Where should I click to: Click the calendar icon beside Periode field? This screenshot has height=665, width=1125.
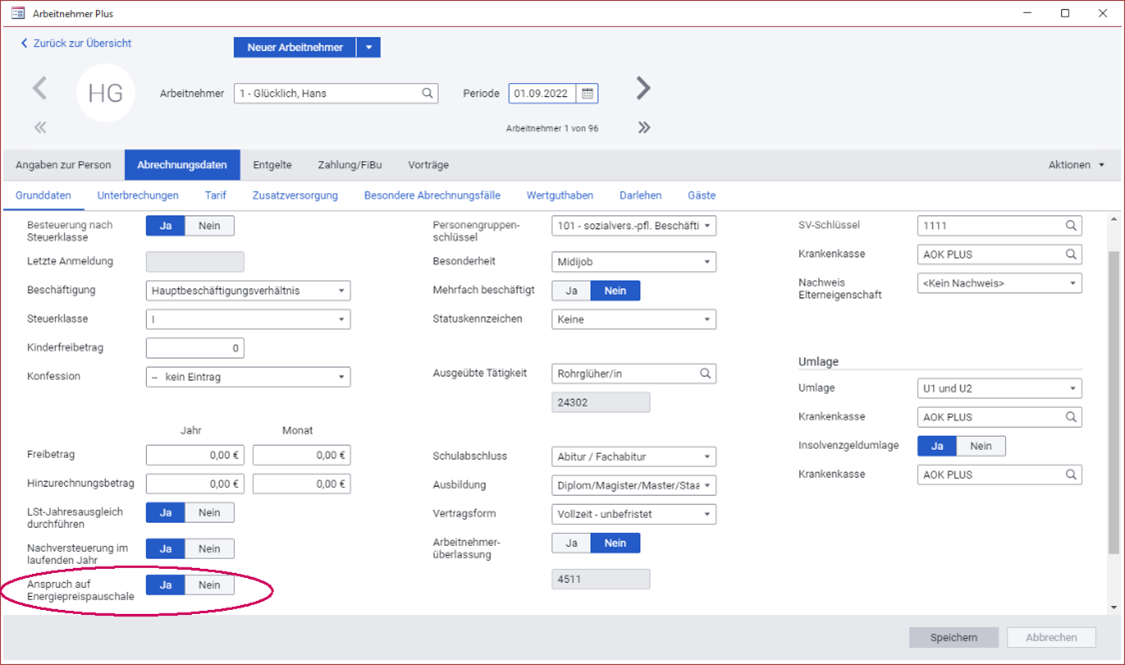pos(587,93)
